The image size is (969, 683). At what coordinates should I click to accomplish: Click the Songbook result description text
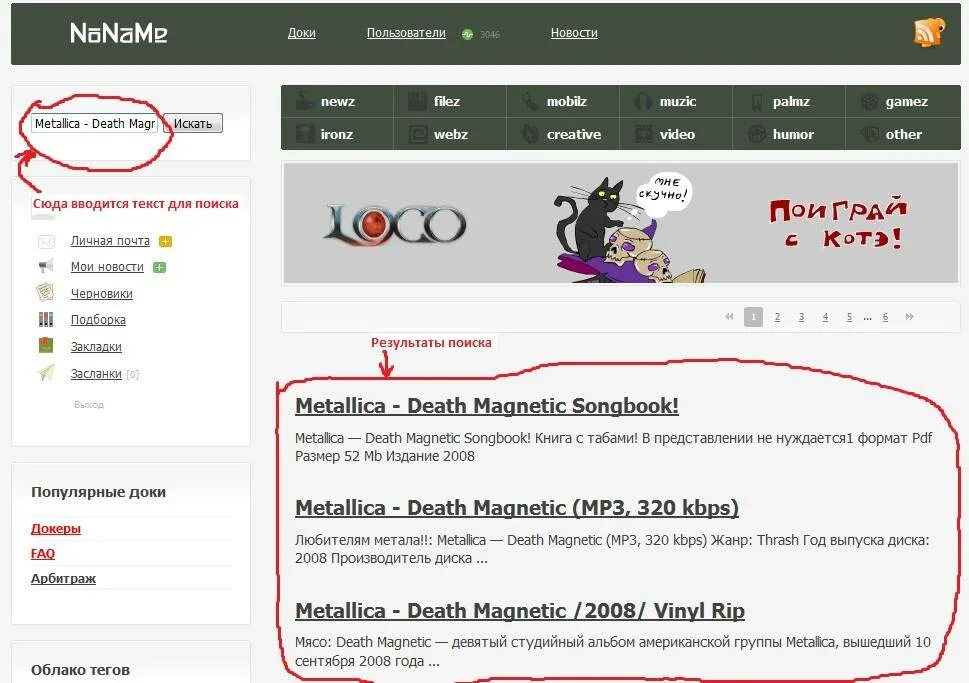[x=613, y=447]
